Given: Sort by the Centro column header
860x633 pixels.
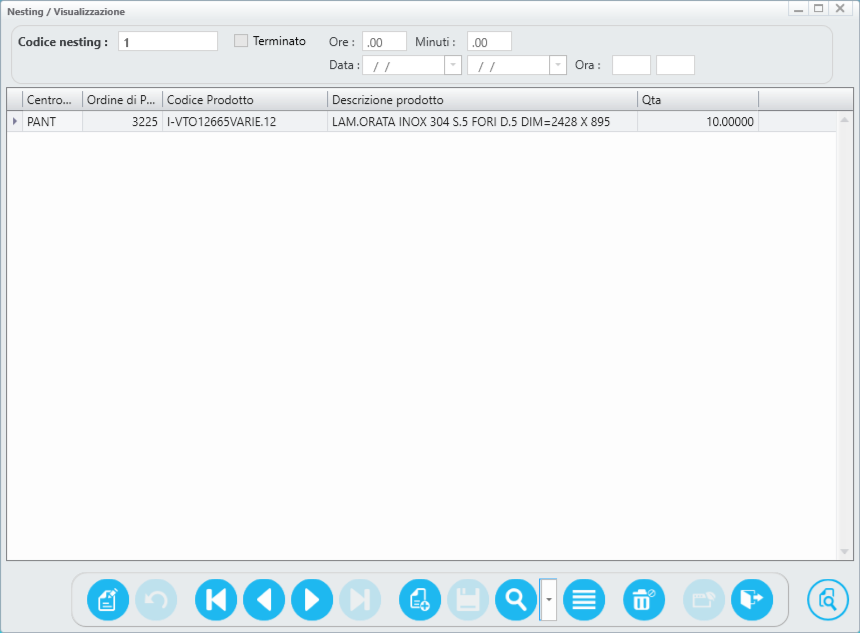Looking at the screenshot, I should pos(52,100).
